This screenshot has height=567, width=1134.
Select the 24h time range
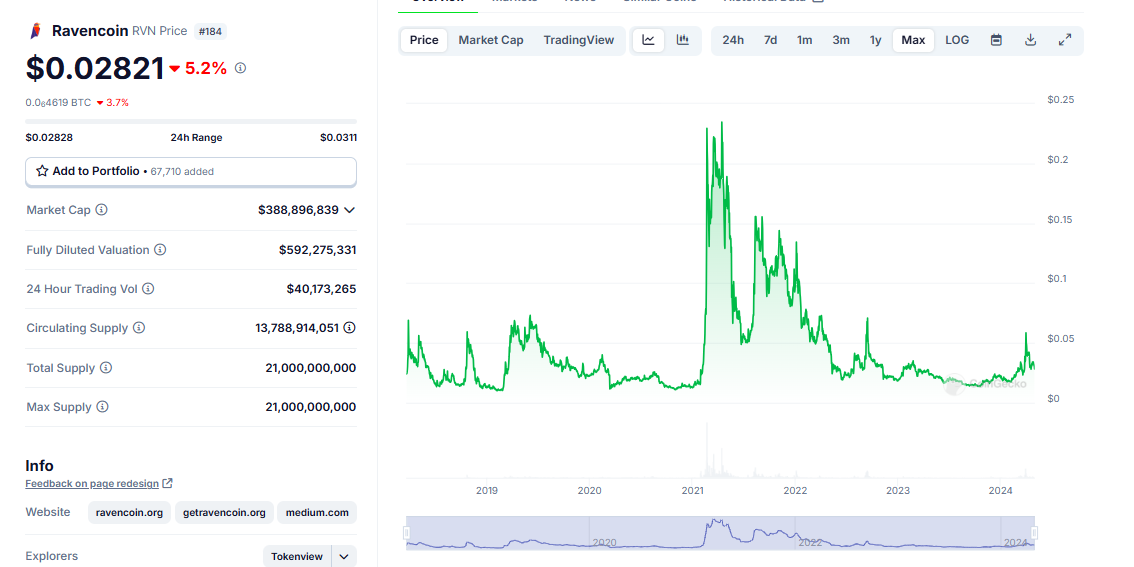(x=733, y=40)
